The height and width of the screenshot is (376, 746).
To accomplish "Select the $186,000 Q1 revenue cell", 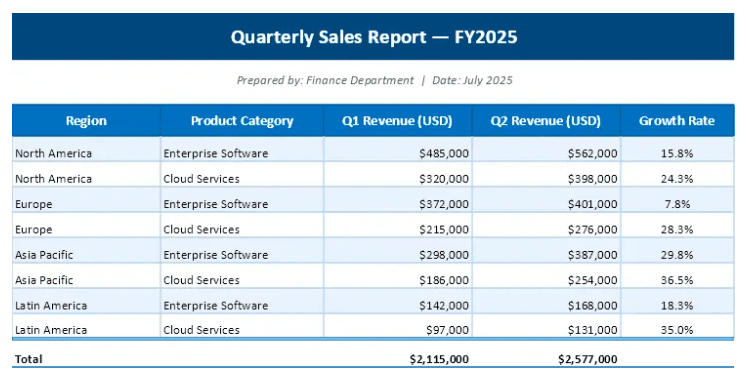I will coord(398,280).
